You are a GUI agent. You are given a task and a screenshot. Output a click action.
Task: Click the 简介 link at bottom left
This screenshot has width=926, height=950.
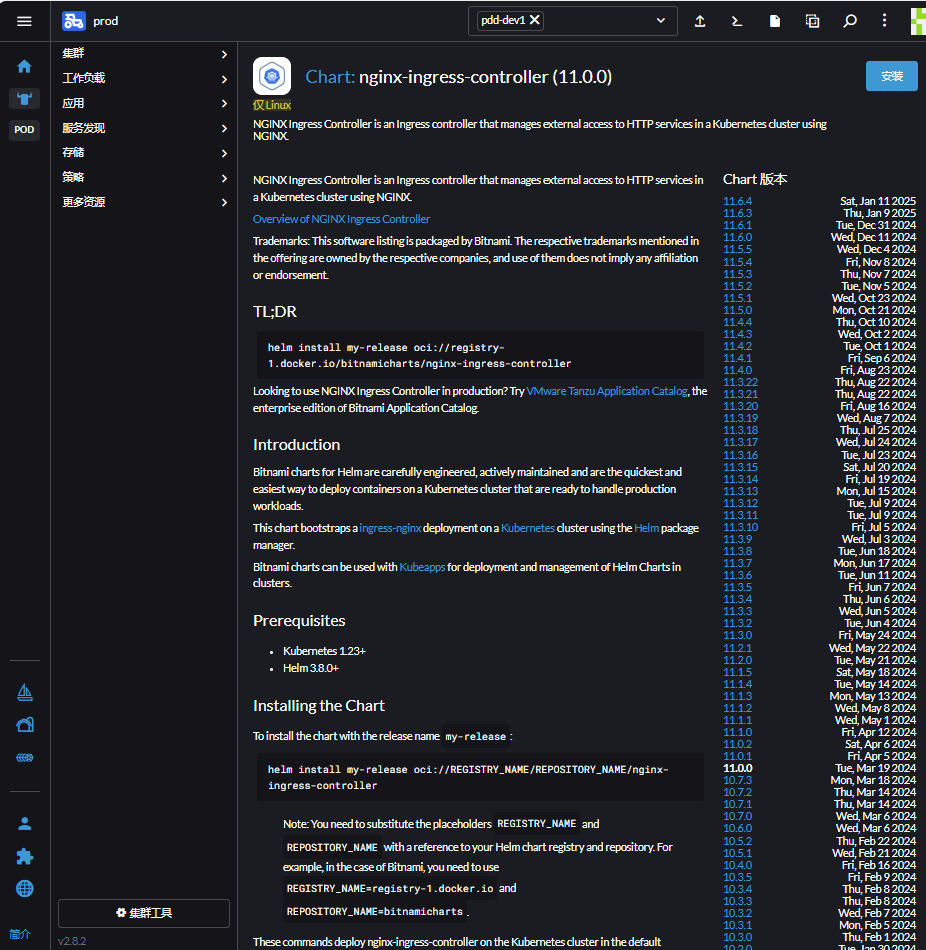coord(19,934)
